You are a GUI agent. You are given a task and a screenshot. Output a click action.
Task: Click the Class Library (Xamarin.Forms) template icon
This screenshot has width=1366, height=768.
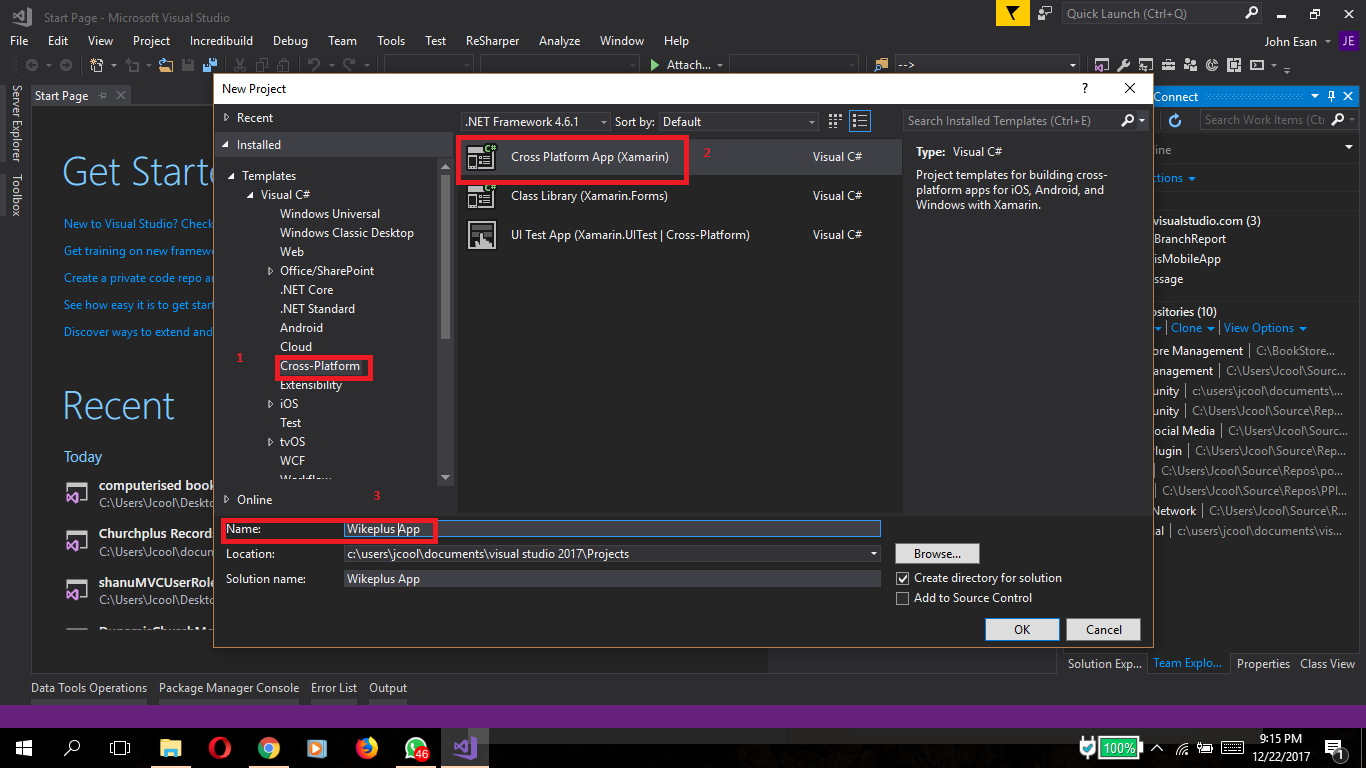tap(482, 196)
